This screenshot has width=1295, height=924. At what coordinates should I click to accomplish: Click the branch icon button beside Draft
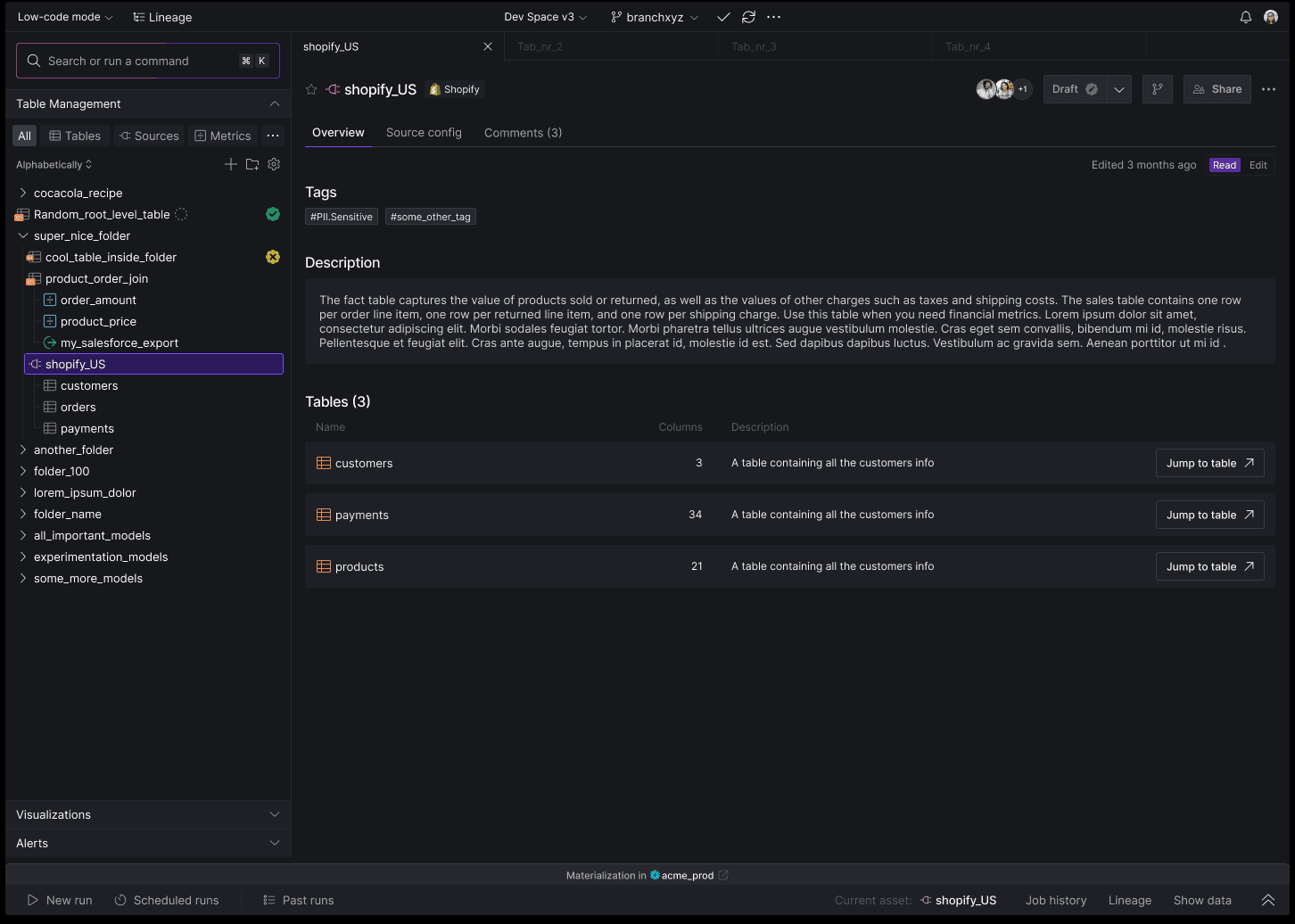(1157, 89)
